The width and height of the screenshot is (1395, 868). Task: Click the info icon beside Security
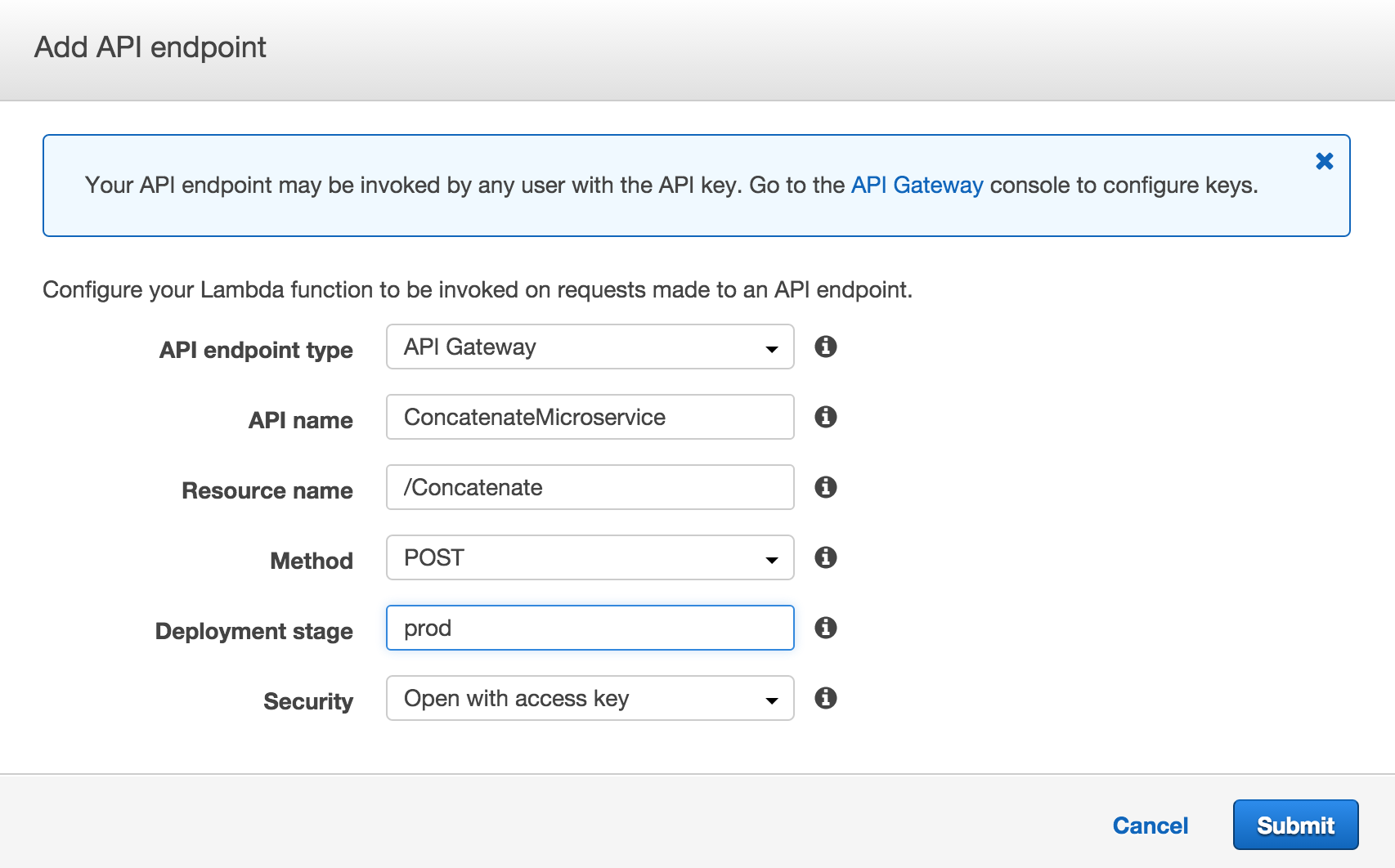(826, 698)
